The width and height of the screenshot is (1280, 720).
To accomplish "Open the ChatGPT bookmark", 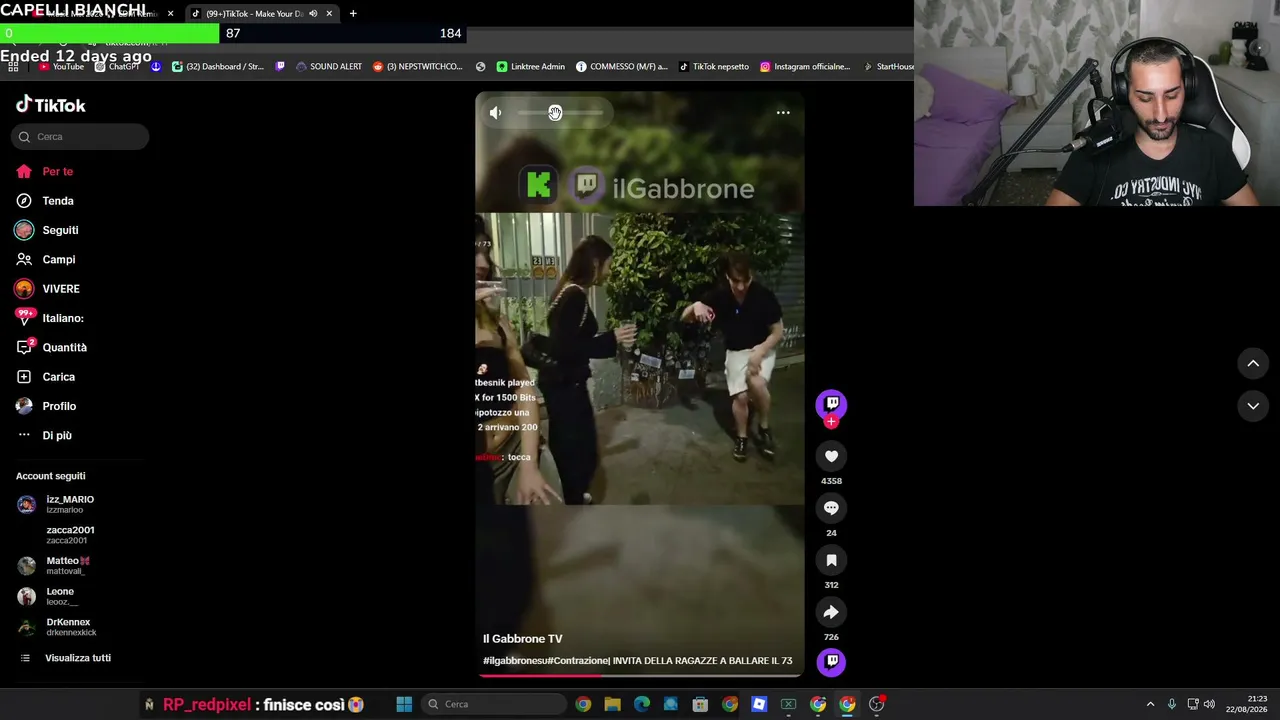I will click(117, 67).
